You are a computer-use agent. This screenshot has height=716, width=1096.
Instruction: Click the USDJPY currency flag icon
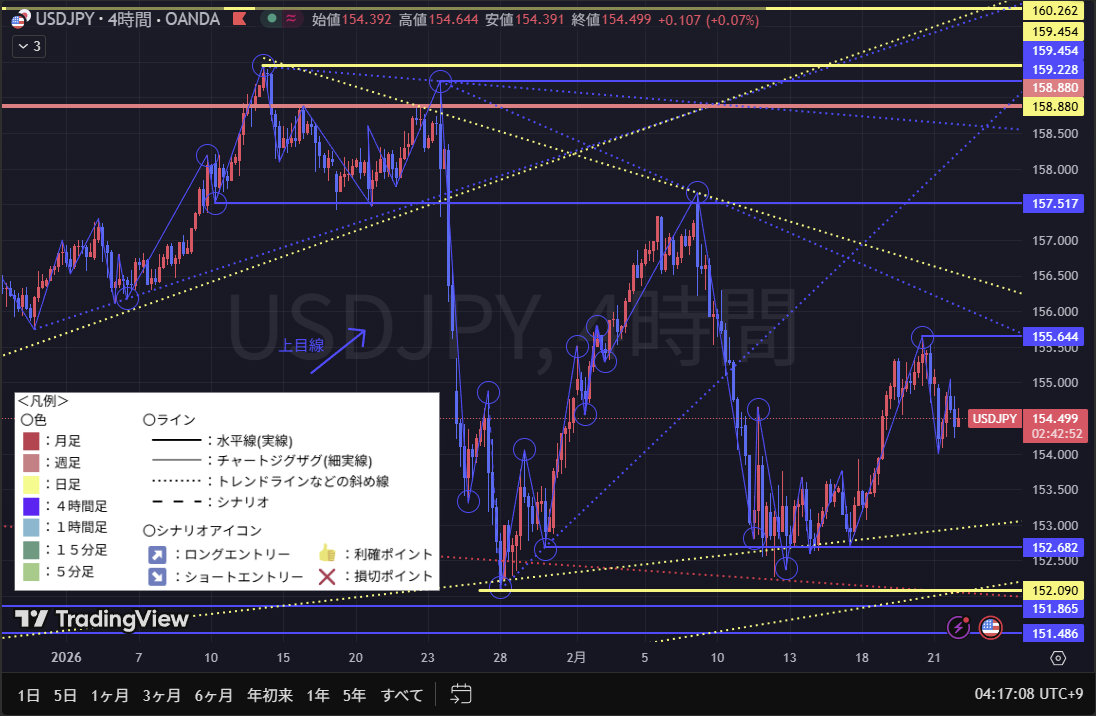(x=18, y=19)
